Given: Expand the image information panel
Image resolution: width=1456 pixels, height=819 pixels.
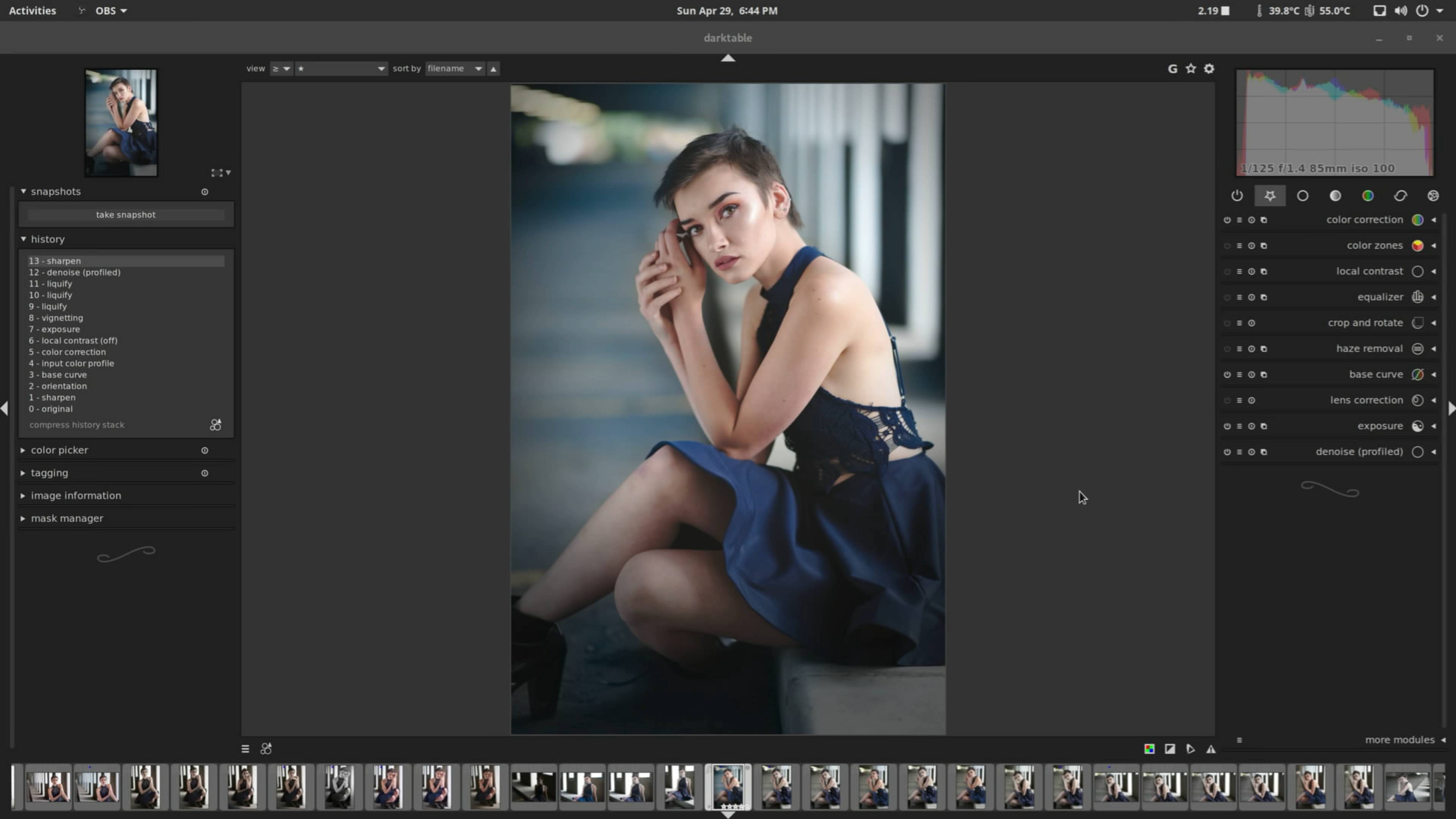Looking at the screenshot, I should pos(76,496).
